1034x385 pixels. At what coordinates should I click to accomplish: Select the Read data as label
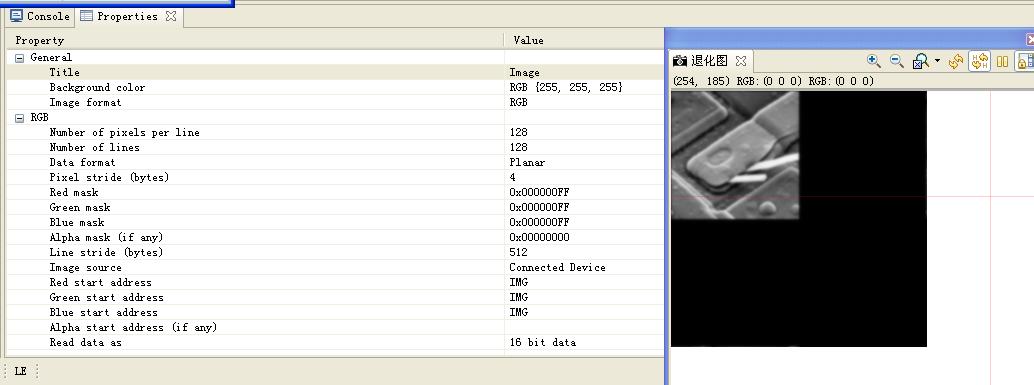pos(85,343)
